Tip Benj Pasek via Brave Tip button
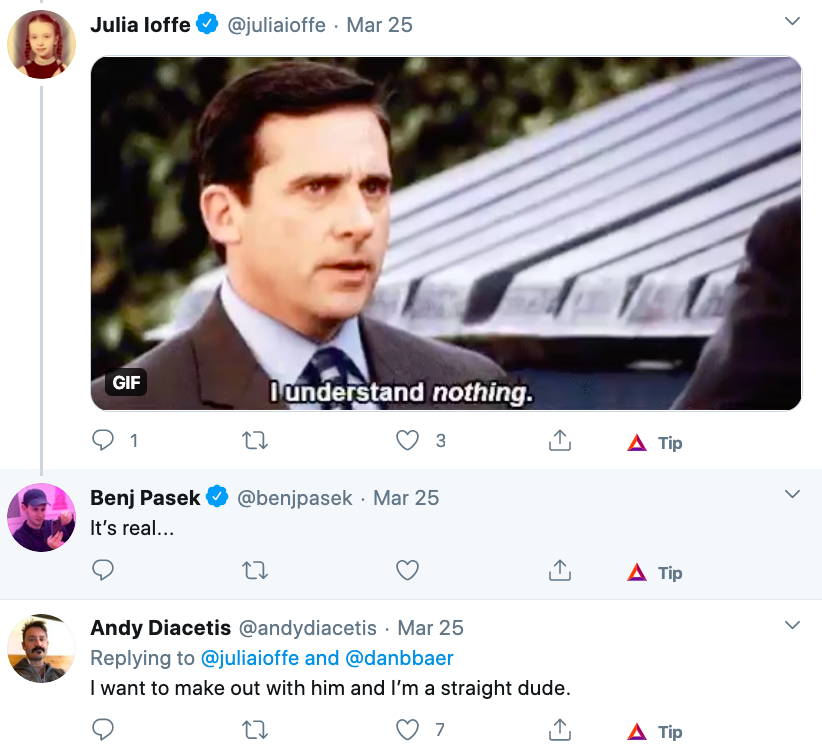 (655, 573)
